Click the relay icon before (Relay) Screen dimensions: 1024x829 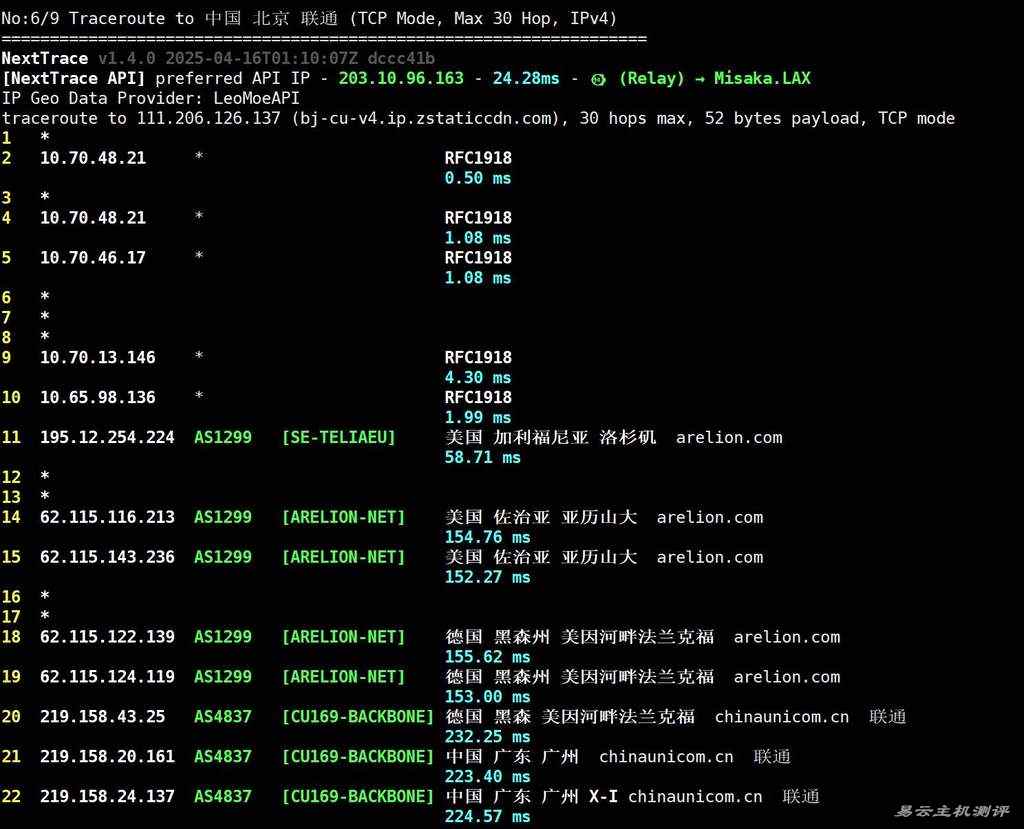coord(598,79)
